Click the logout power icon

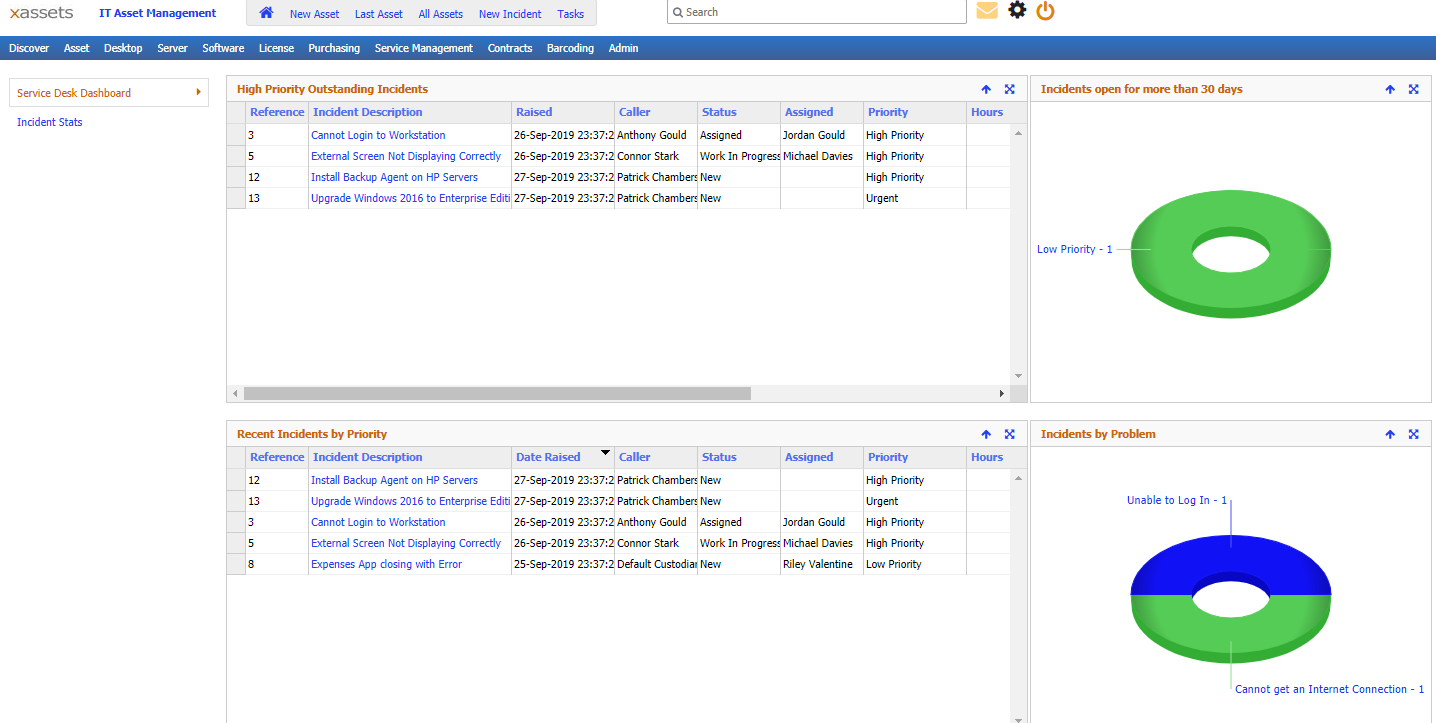(x=1045, y=10)
